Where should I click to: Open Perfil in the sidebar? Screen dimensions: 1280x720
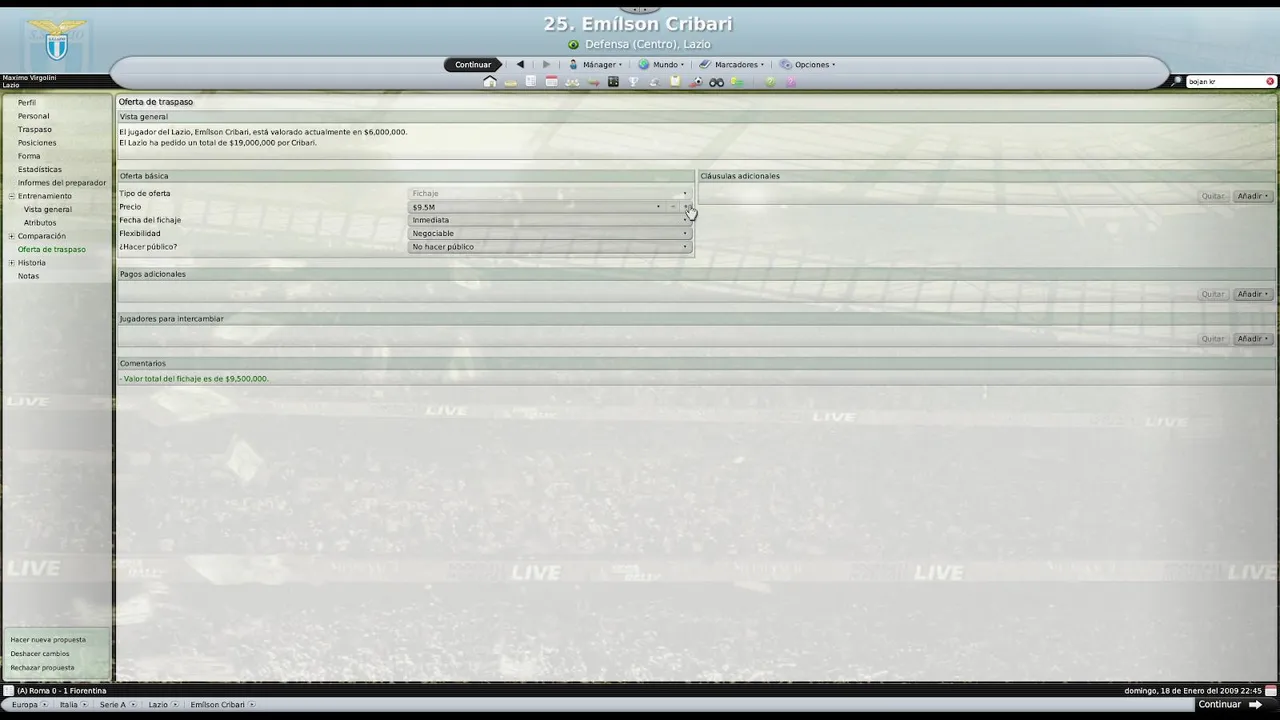27,103
